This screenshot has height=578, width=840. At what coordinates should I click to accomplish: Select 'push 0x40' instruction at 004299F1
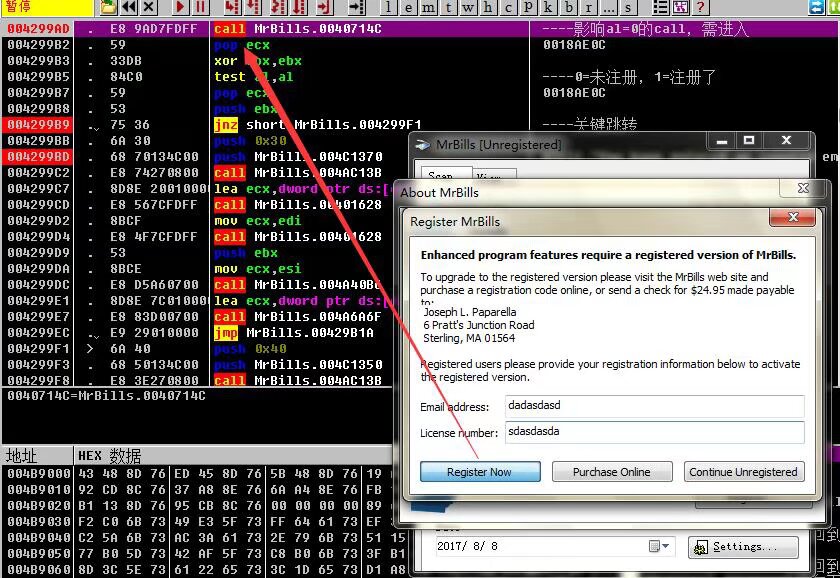pyautogui.click(x=250, y=349)
